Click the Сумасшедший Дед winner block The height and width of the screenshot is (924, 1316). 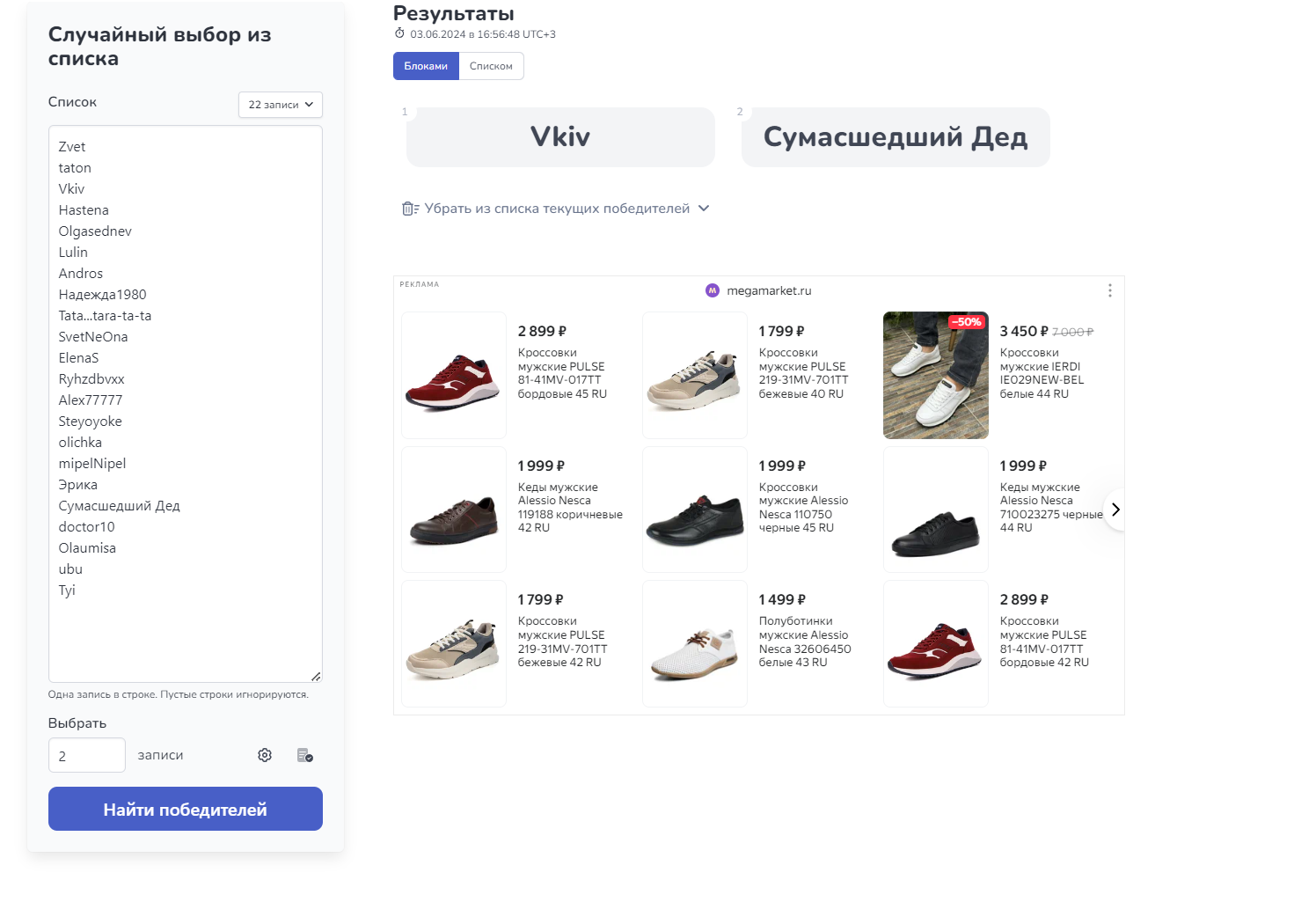click(x=896, y=137)
